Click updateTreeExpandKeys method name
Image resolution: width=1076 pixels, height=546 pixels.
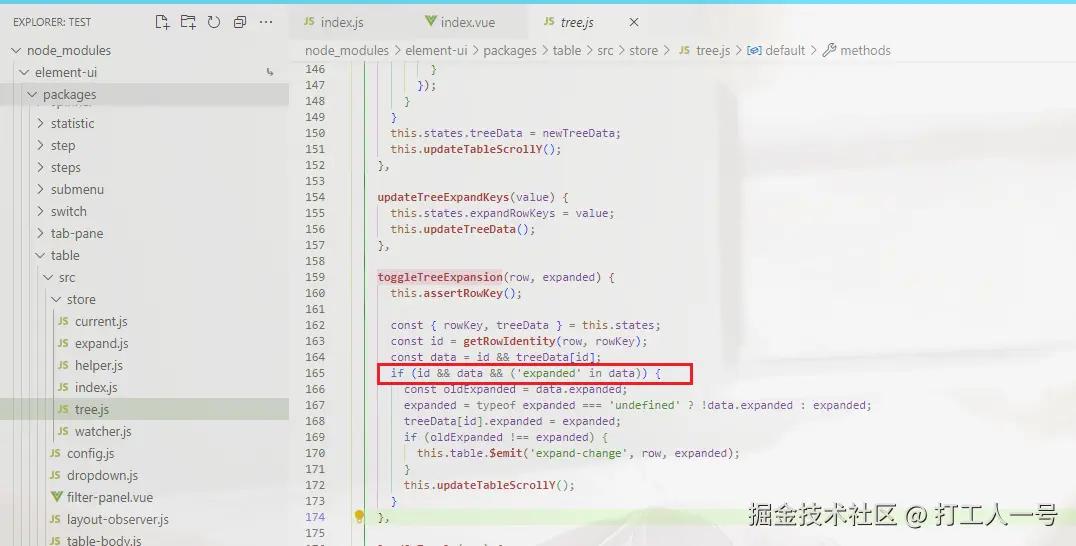coord(443,197)
